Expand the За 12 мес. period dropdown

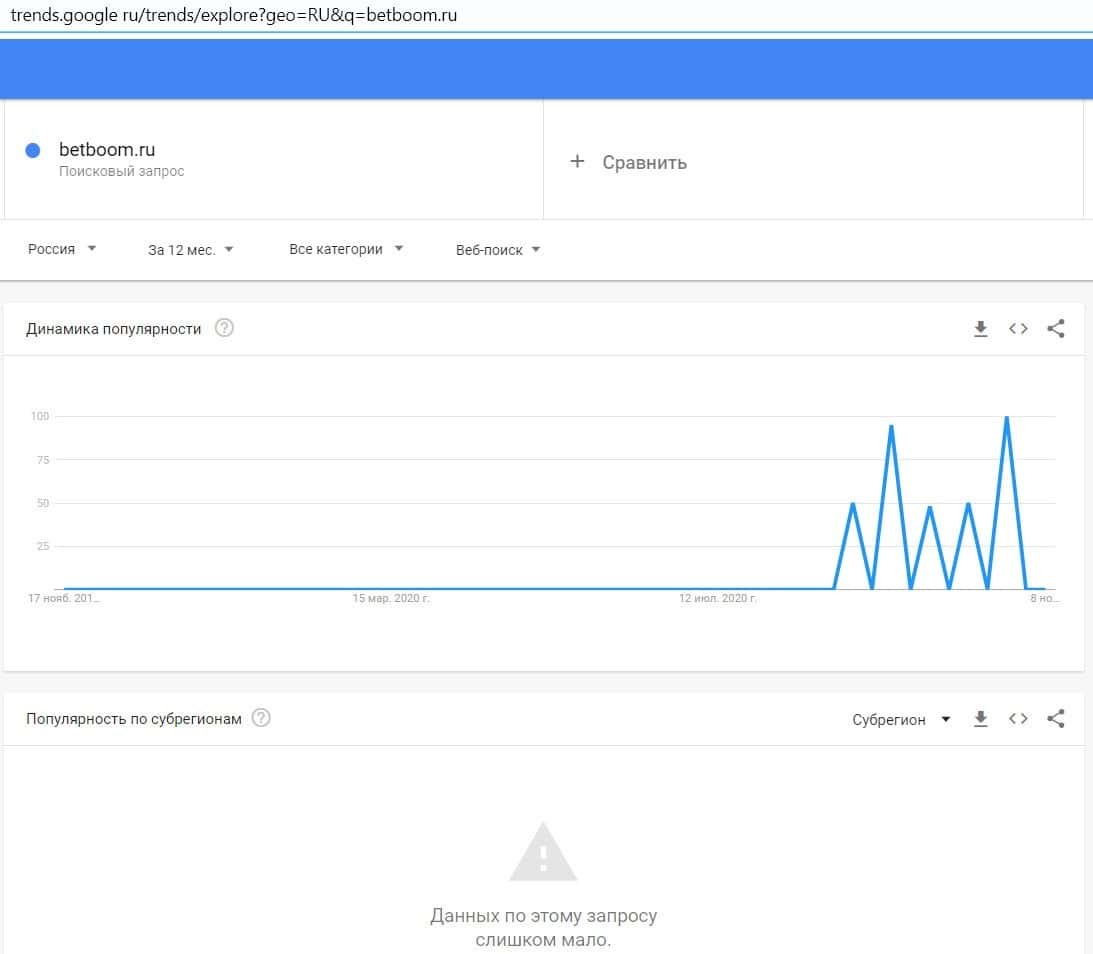190,250
